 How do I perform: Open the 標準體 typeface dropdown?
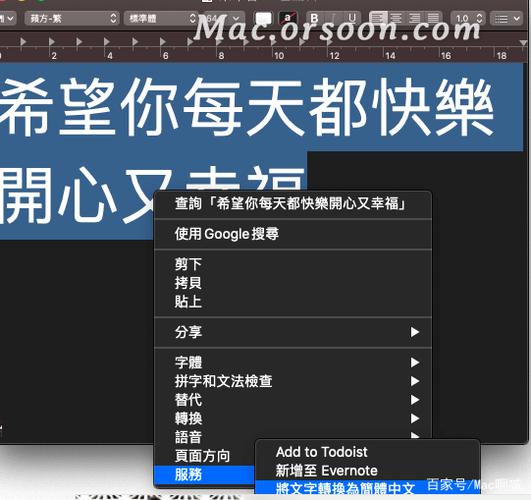click(x=161, y=18)
